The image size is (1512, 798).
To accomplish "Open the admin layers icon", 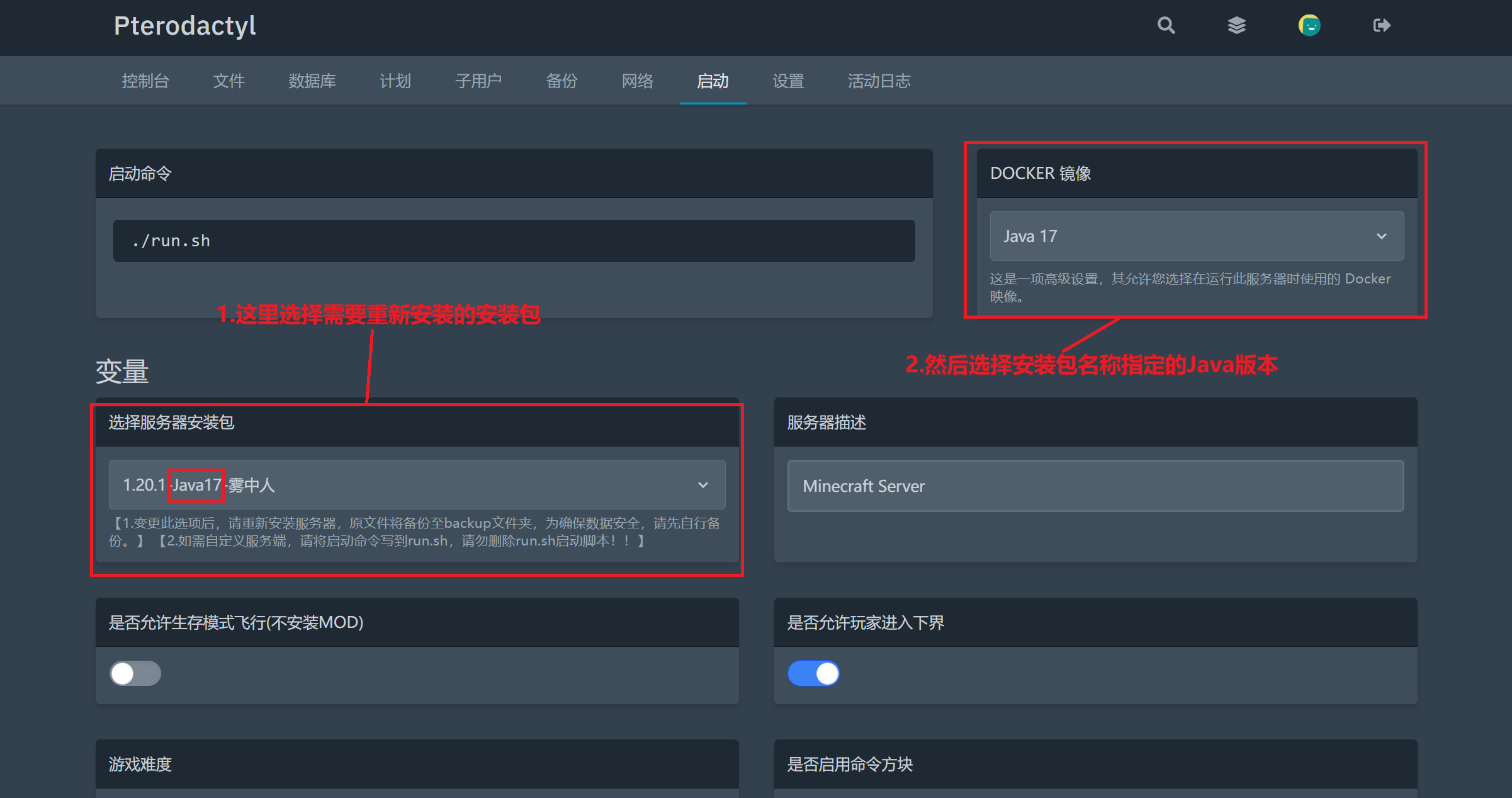I will [x=1236, y=26].
